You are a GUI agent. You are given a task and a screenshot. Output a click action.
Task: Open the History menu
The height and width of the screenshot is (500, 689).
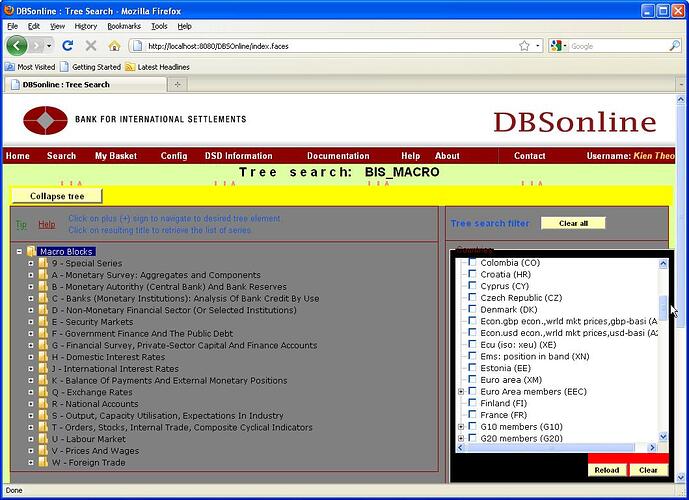click(x=86, y=26)
